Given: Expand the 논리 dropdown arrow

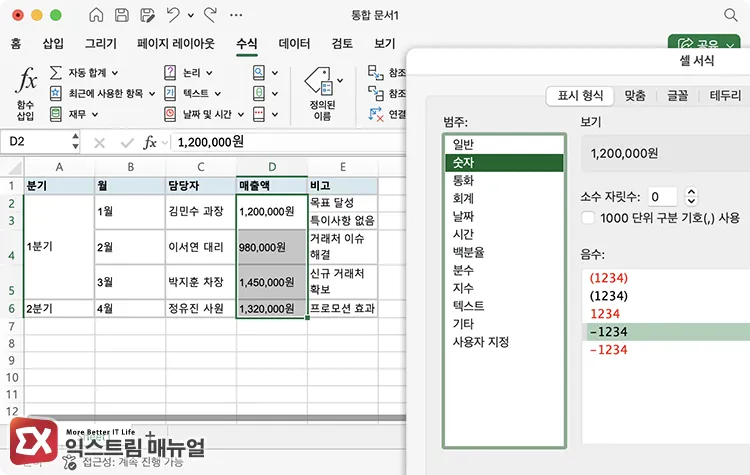Looking at the screenshot, I should click(209, 73).
